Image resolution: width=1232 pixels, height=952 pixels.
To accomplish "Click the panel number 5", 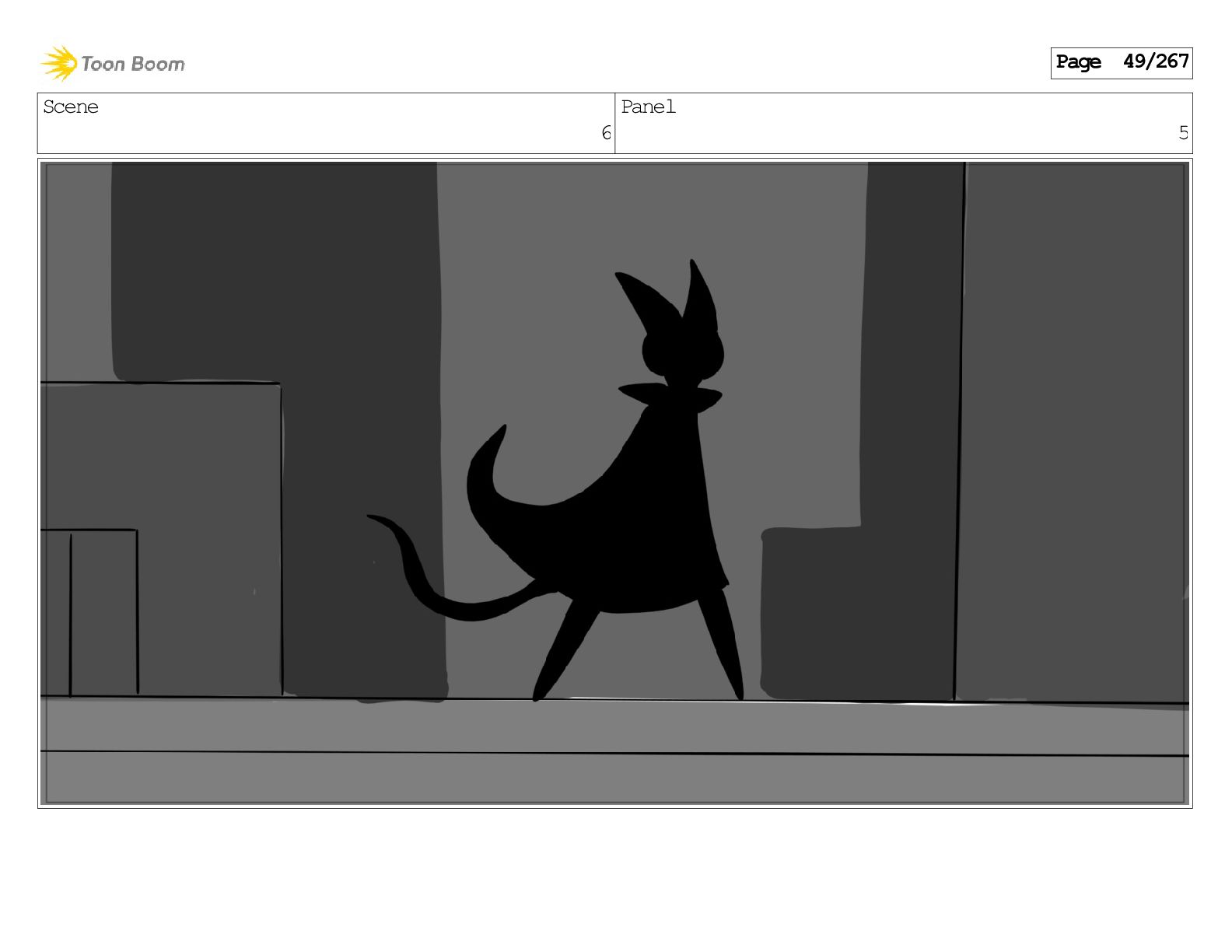I will point(1183,133).
